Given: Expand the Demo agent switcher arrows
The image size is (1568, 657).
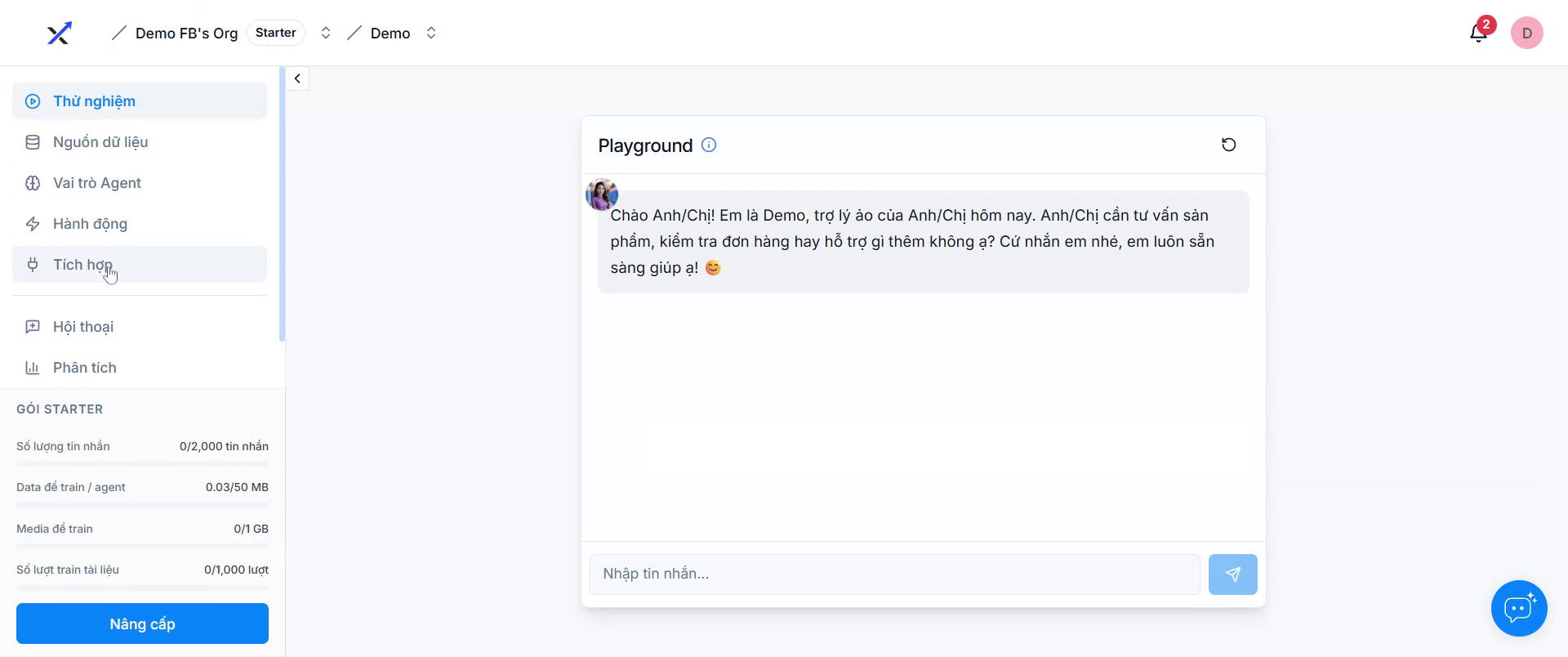Looking at the screenshot, I should tap(431, 33).
